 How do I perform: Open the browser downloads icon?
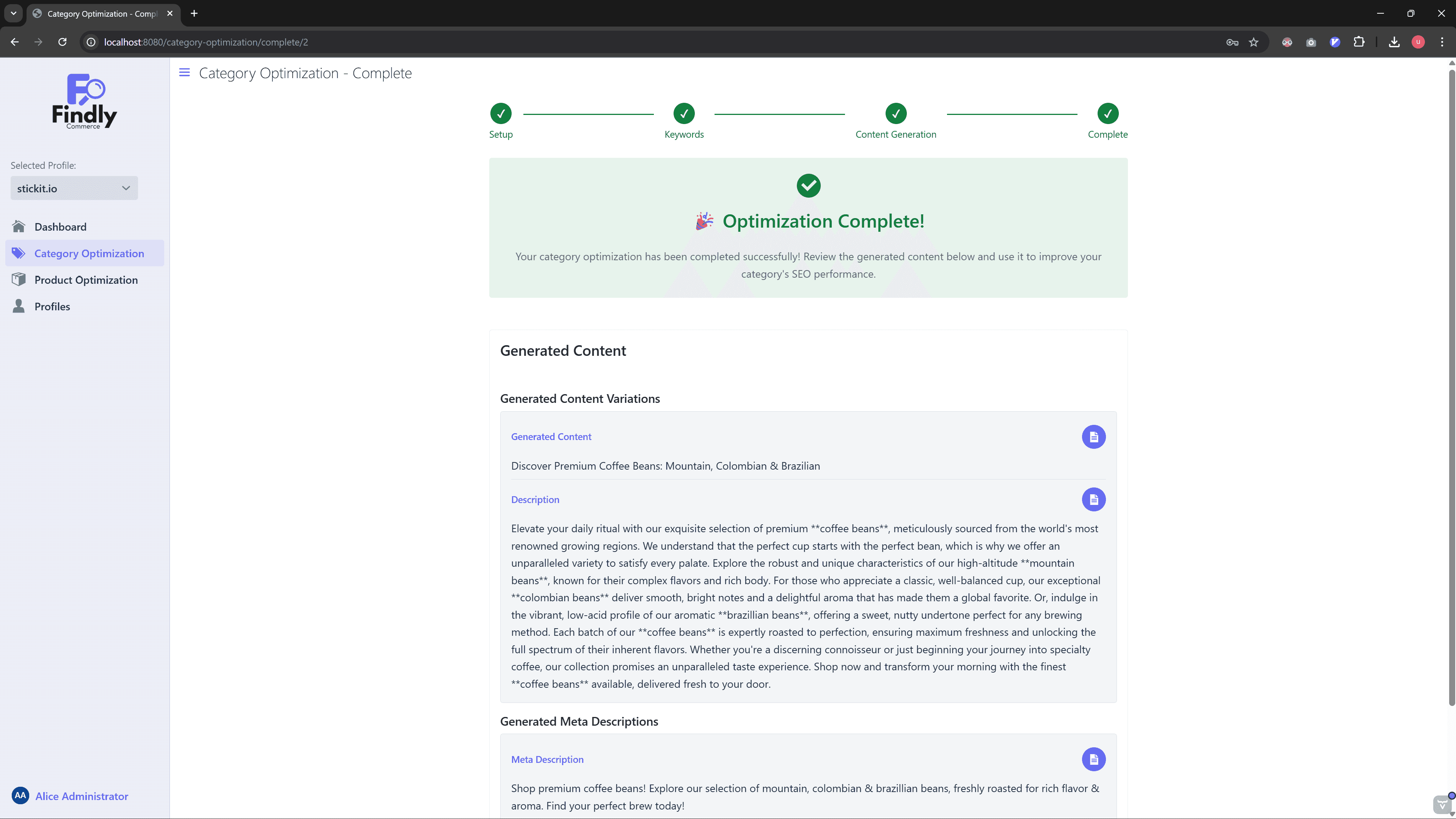(x=1394, y=42)
